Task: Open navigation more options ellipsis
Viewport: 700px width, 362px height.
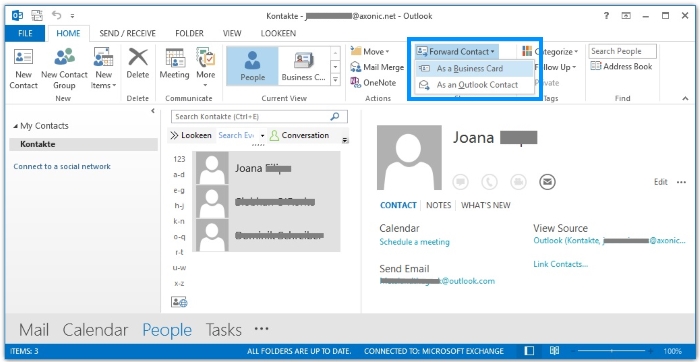Action: (262, 329)
